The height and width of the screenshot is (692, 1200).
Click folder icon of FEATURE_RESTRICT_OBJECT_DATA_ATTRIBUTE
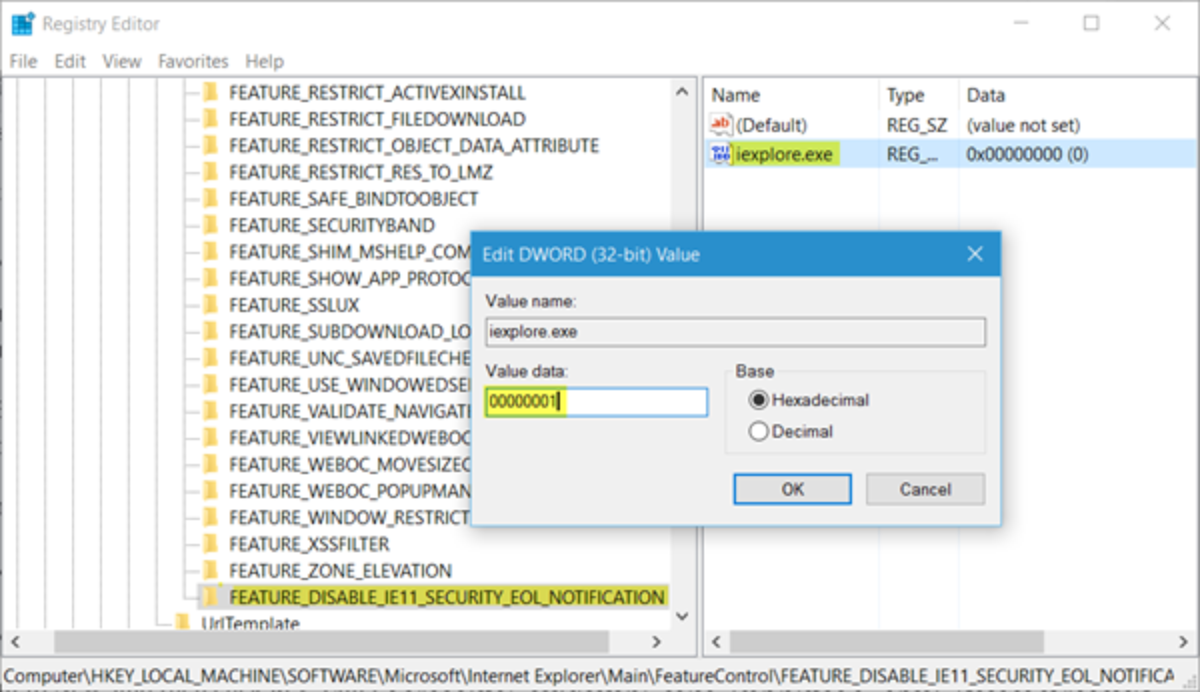(210, 146)
